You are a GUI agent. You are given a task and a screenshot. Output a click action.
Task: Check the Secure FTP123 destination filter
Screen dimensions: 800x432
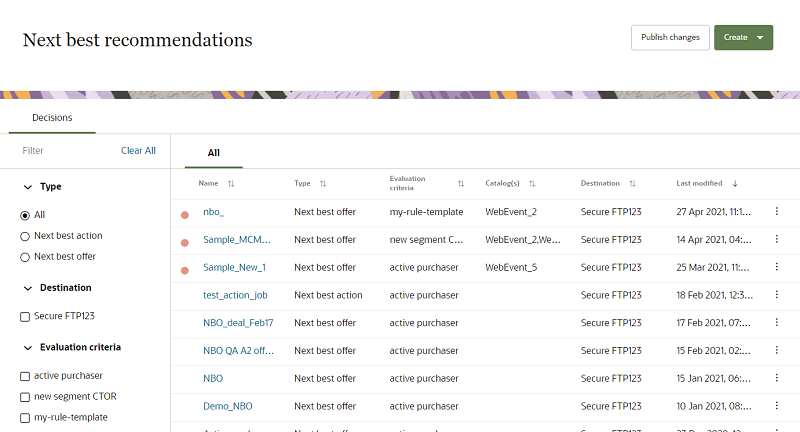pos(25,317)
